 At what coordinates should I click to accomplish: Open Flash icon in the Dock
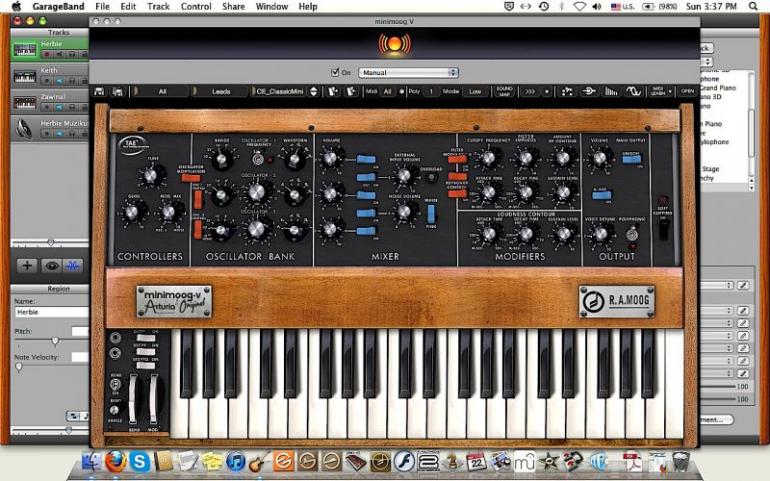coord(404,462)
